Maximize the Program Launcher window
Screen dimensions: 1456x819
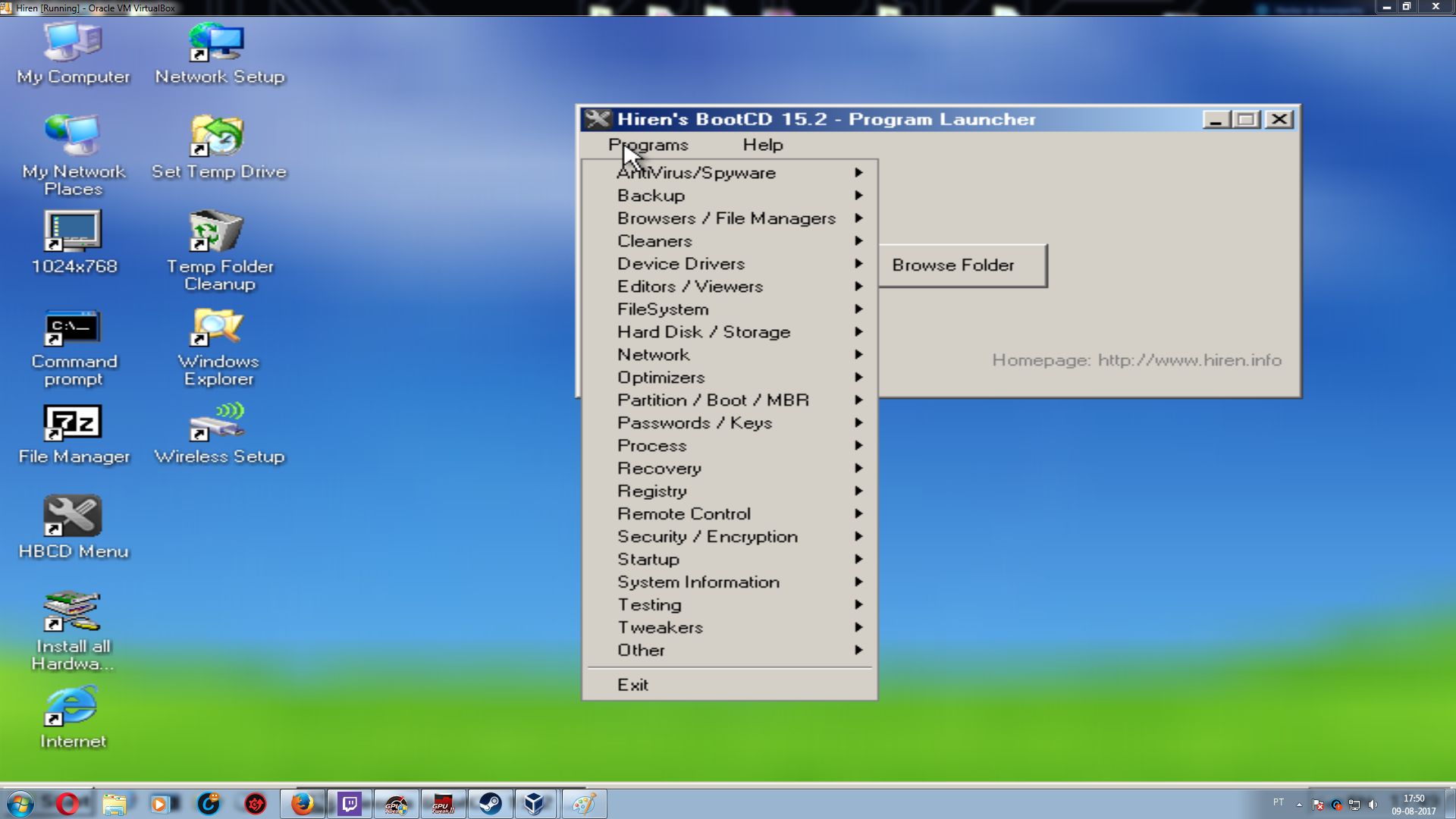pyautogui.click(x=1247, y=120)
